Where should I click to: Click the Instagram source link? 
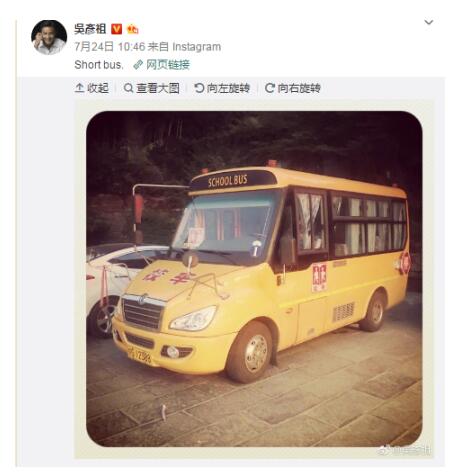[x=196, y=47]
